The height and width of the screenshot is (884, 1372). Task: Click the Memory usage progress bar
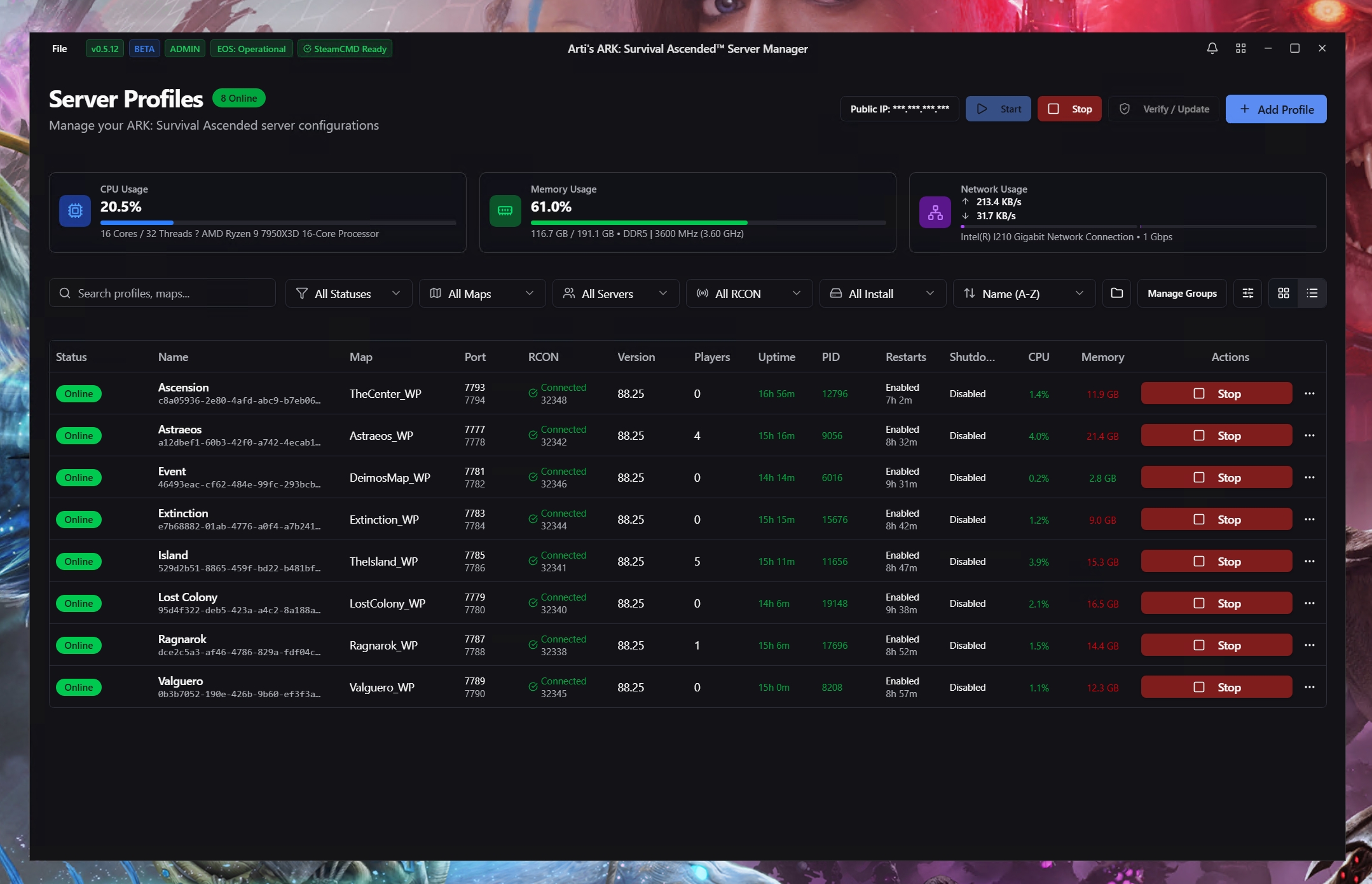click(708, 222)
